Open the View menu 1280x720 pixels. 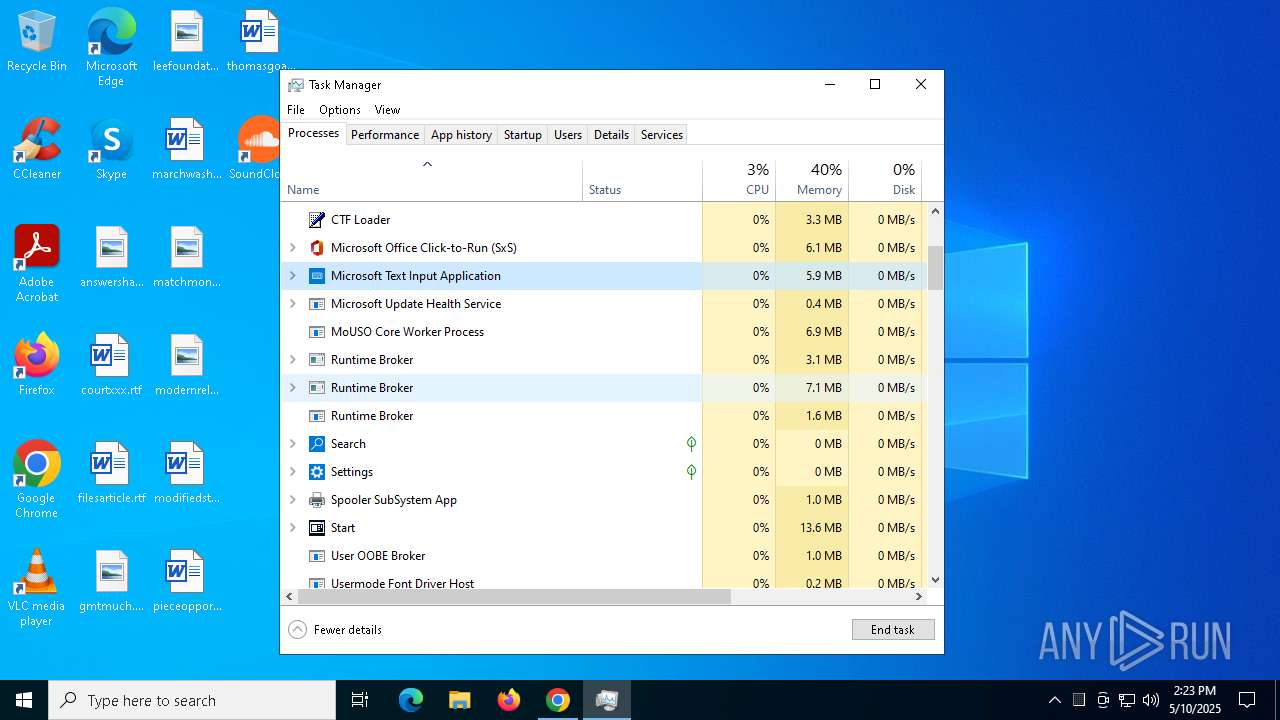[387, 110]
